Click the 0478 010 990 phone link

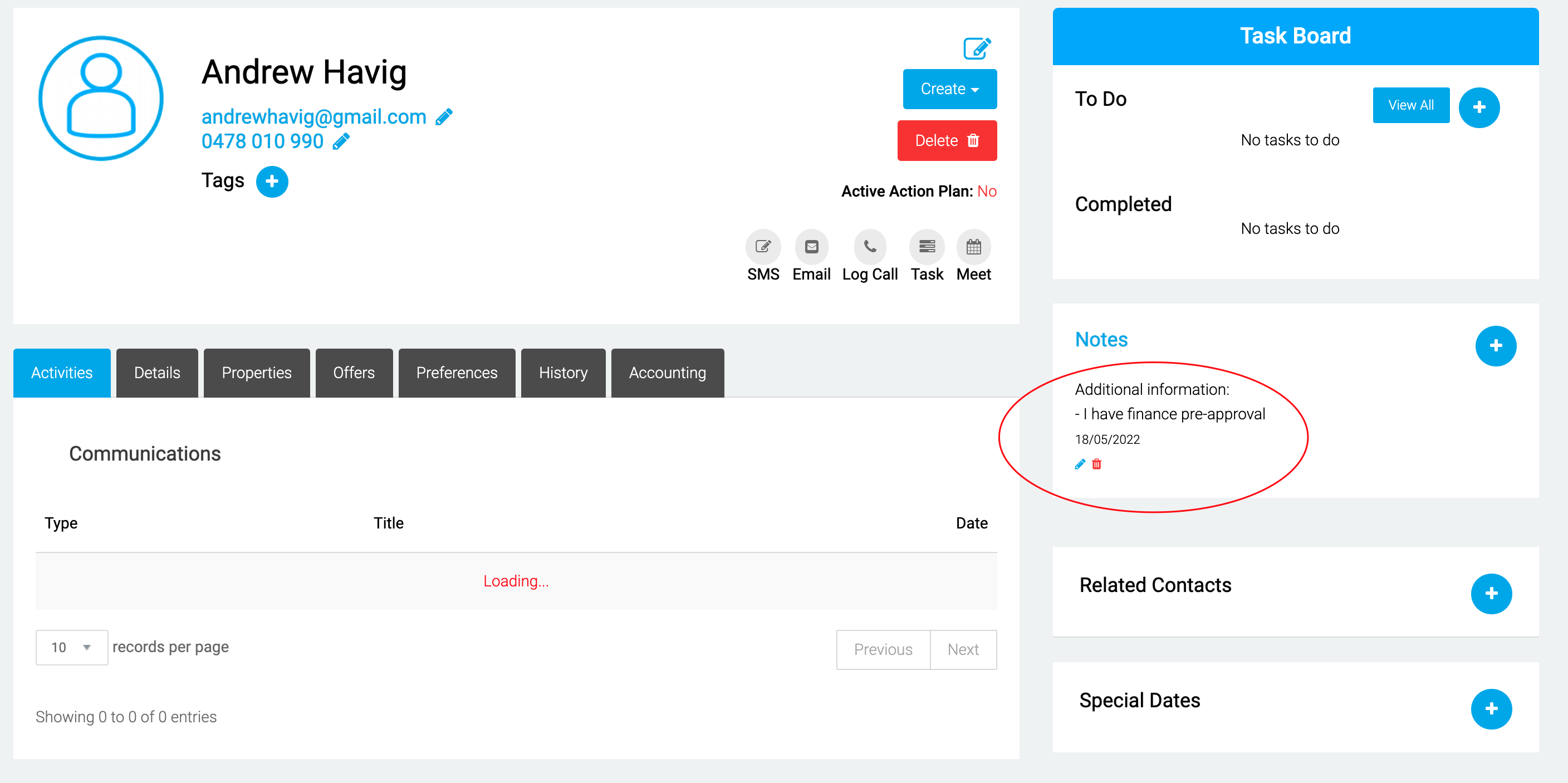pyautogui.click(x=262, y=141)
